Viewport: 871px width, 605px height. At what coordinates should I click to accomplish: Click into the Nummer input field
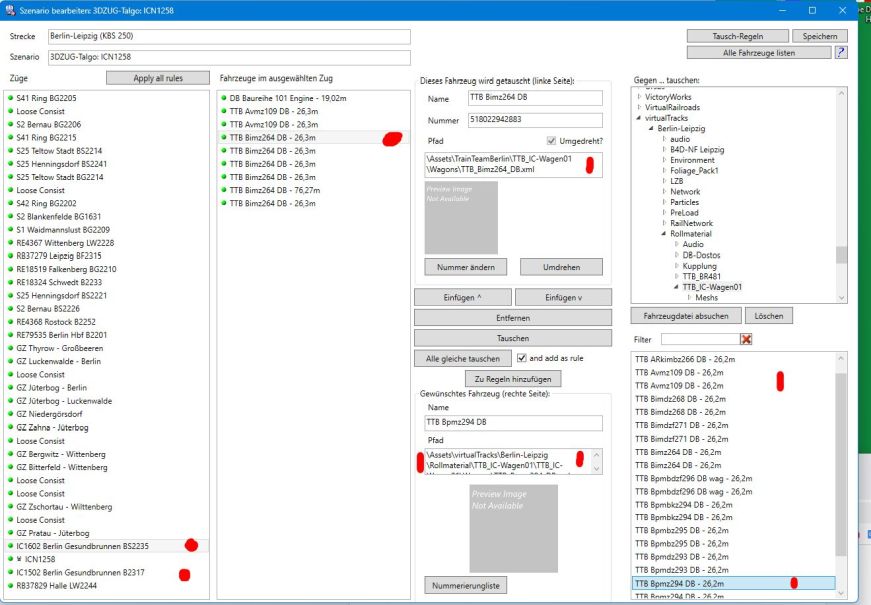click(534, 119)
